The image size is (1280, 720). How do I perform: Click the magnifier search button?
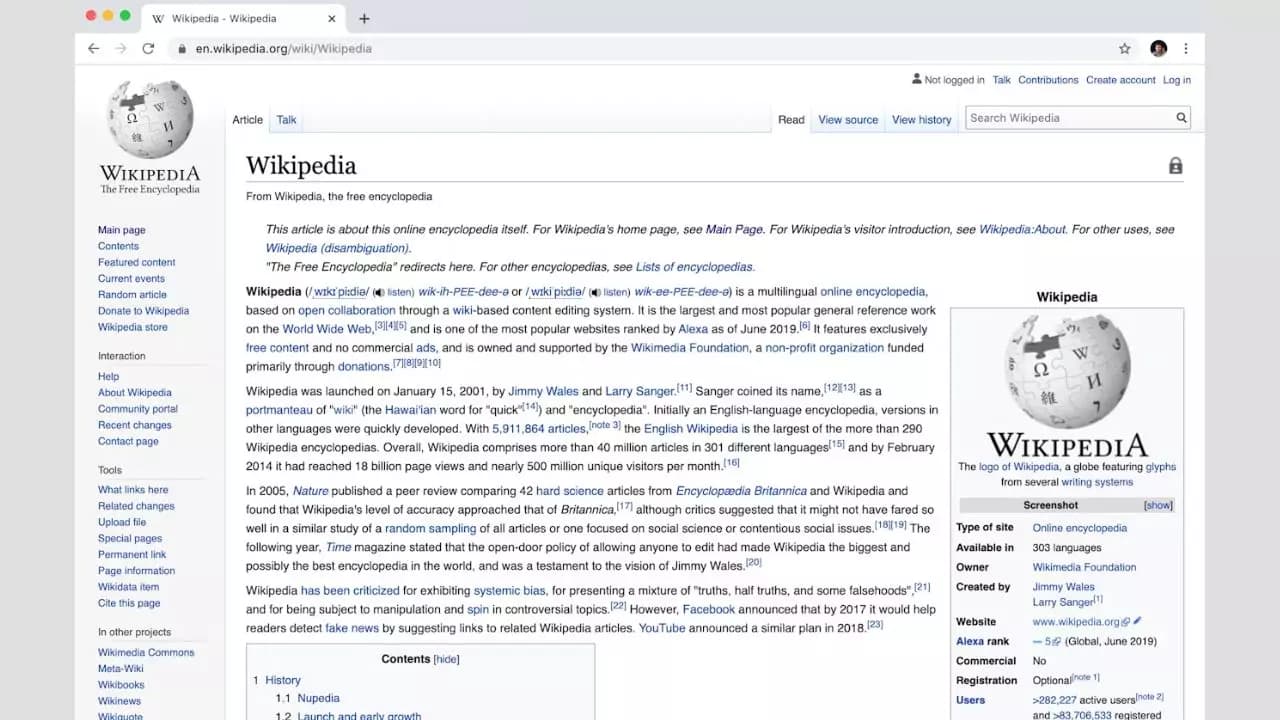pyautogui.click(x=1181, y=118)
